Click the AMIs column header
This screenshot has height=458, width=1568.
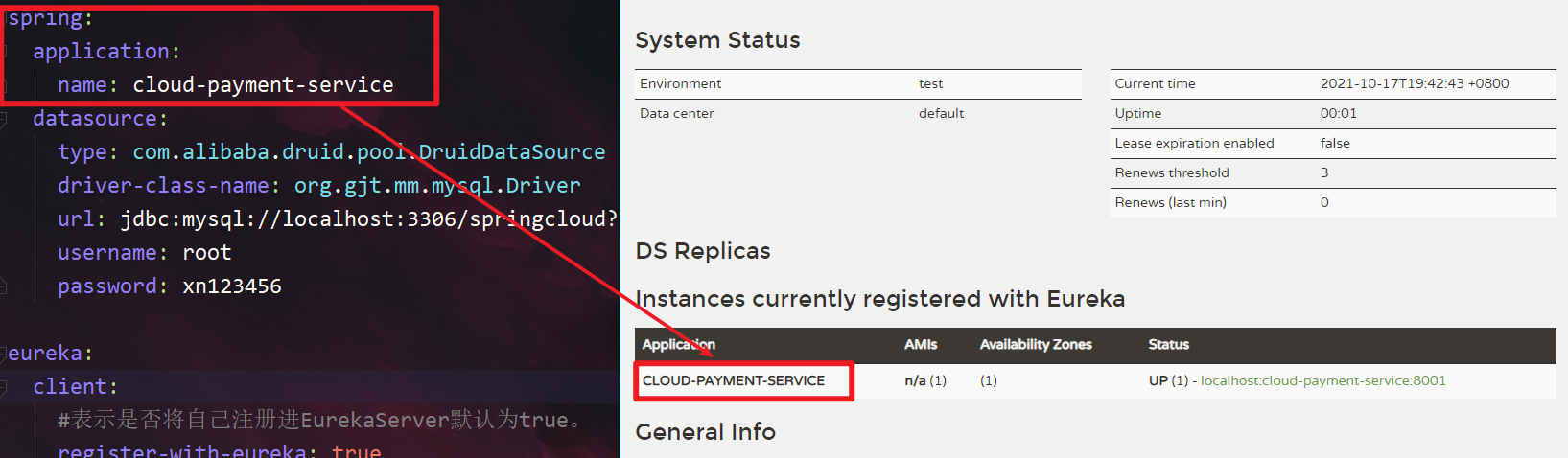click(921, 345)
